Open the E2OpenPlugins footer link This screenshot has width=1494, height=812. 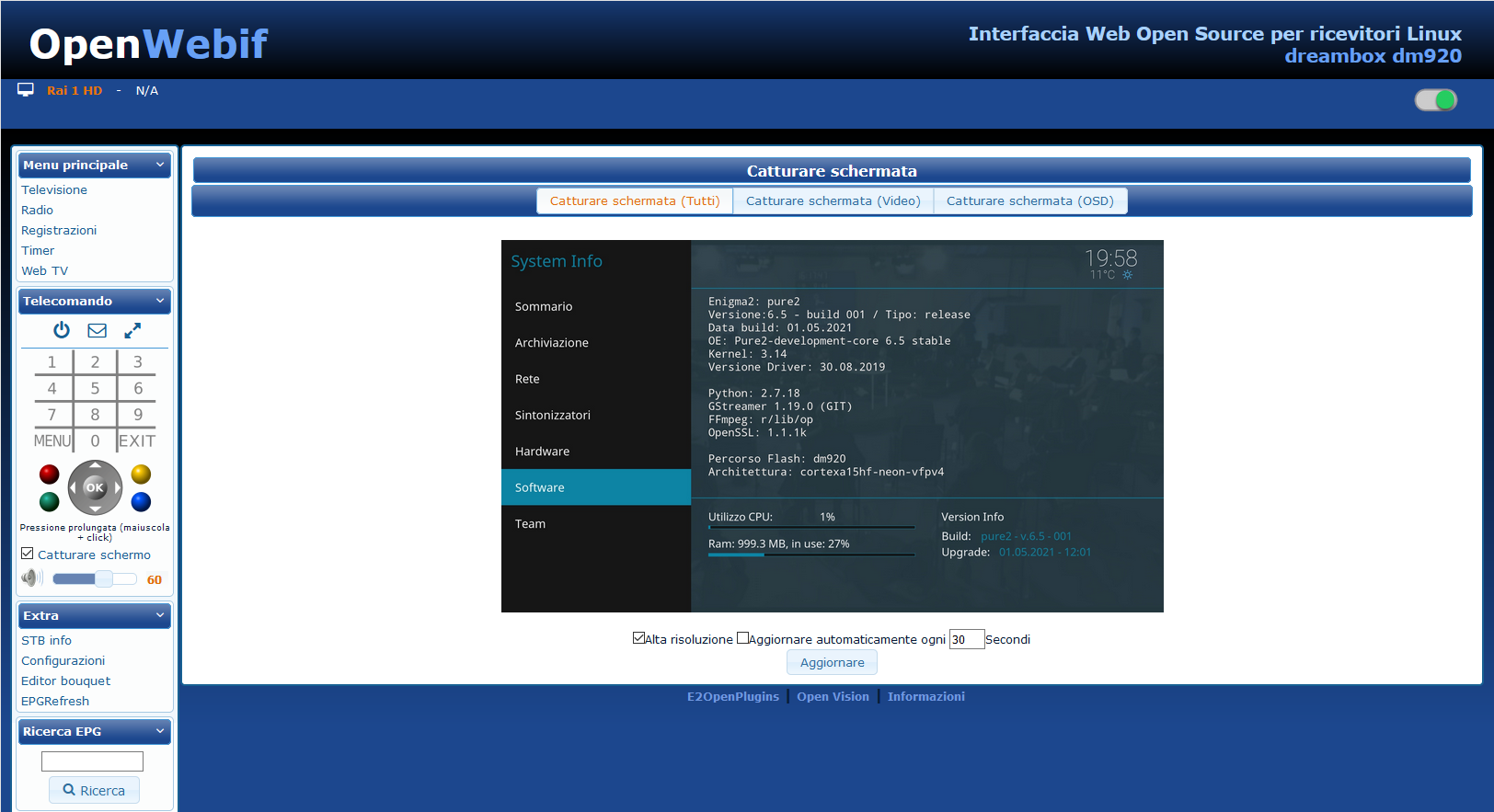(x=733, y=696)
